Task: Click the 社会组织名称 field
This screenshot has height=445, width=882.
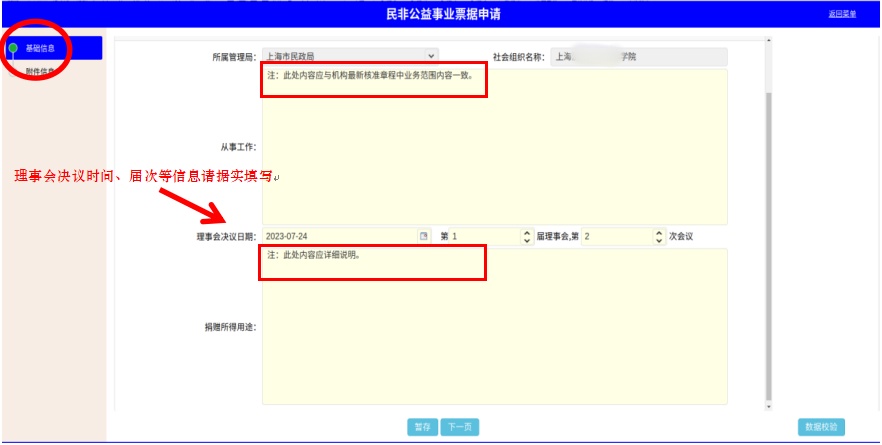Action: click(x=638, y=57)
